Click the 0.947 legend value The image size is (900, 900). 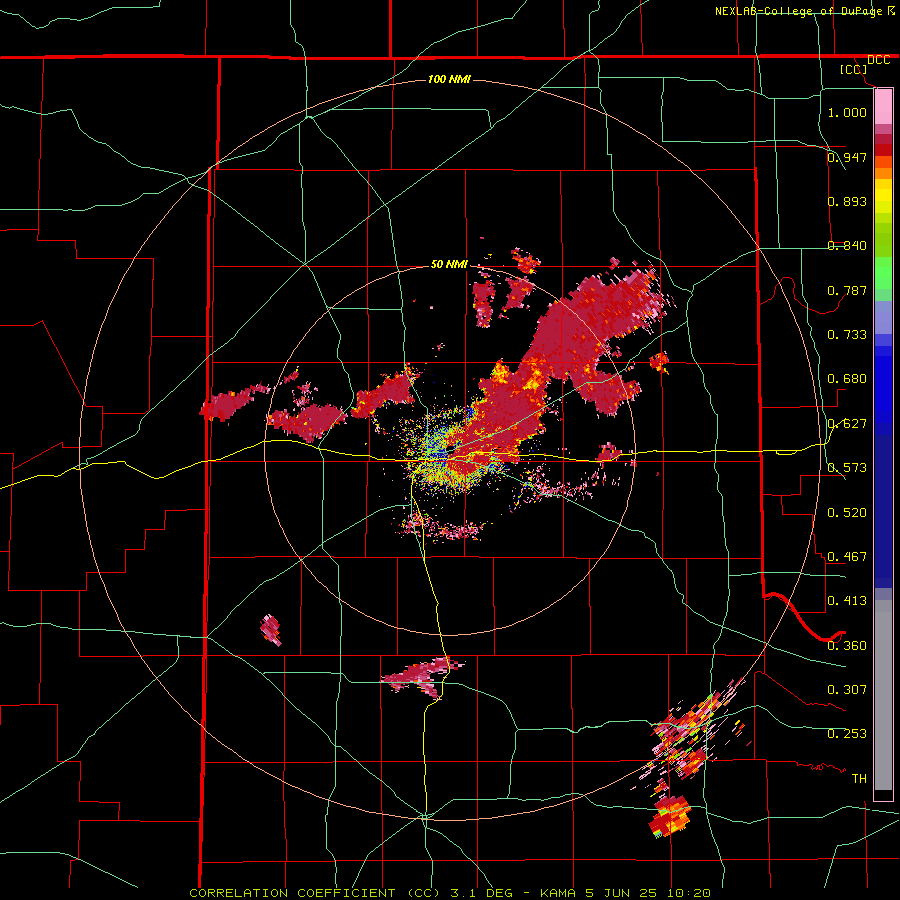847,157
